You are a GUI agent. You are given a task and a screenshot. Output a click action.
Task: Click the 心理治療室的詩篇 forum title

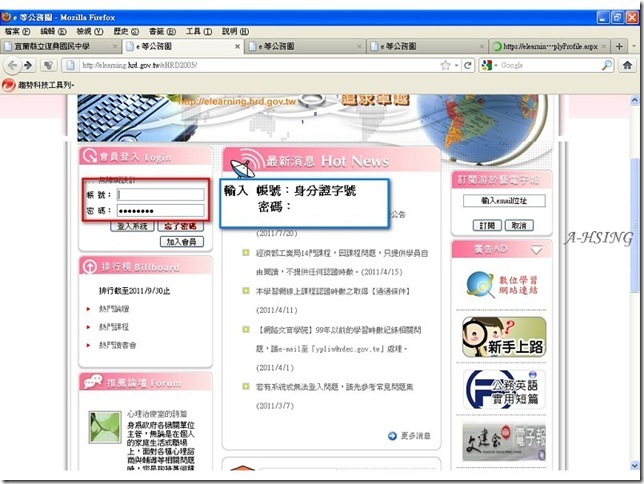tap(157, 414)
